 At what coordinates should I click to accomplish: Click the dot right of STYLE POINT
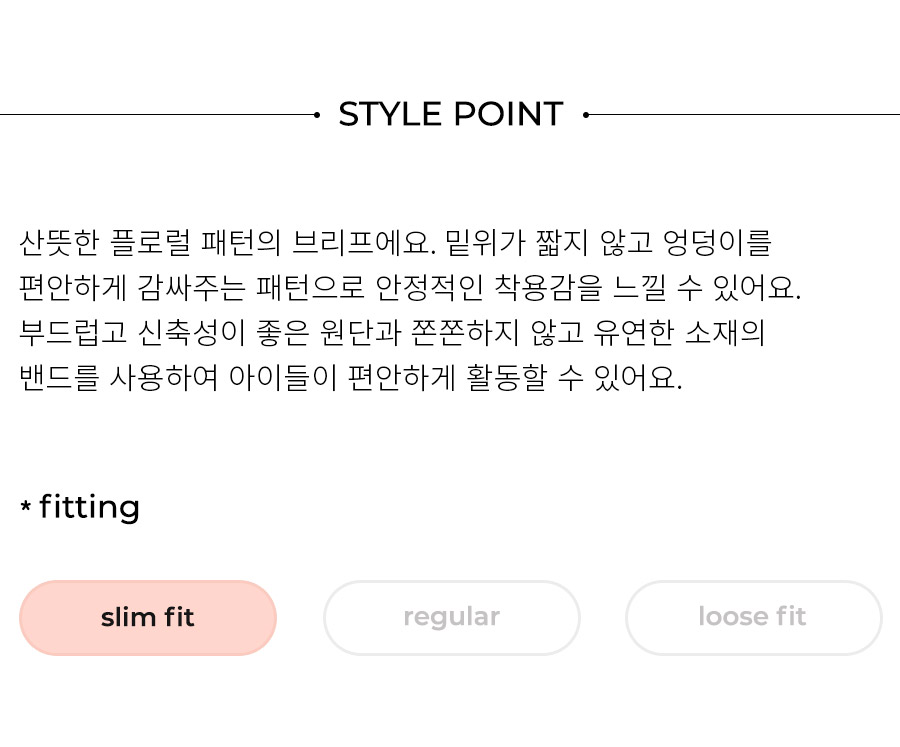586,115
